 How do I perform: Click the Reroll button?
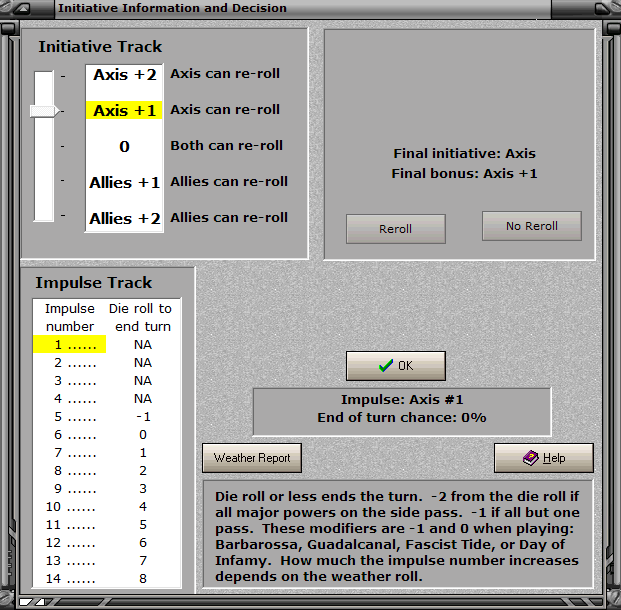[x=396, y=229]
